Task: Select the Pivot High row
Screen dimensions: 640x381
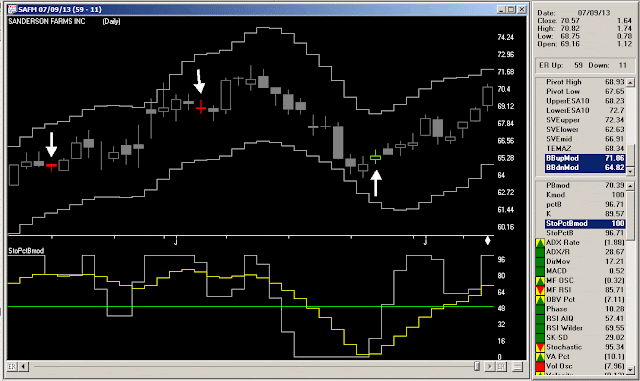Action: (x=585, y=82)
